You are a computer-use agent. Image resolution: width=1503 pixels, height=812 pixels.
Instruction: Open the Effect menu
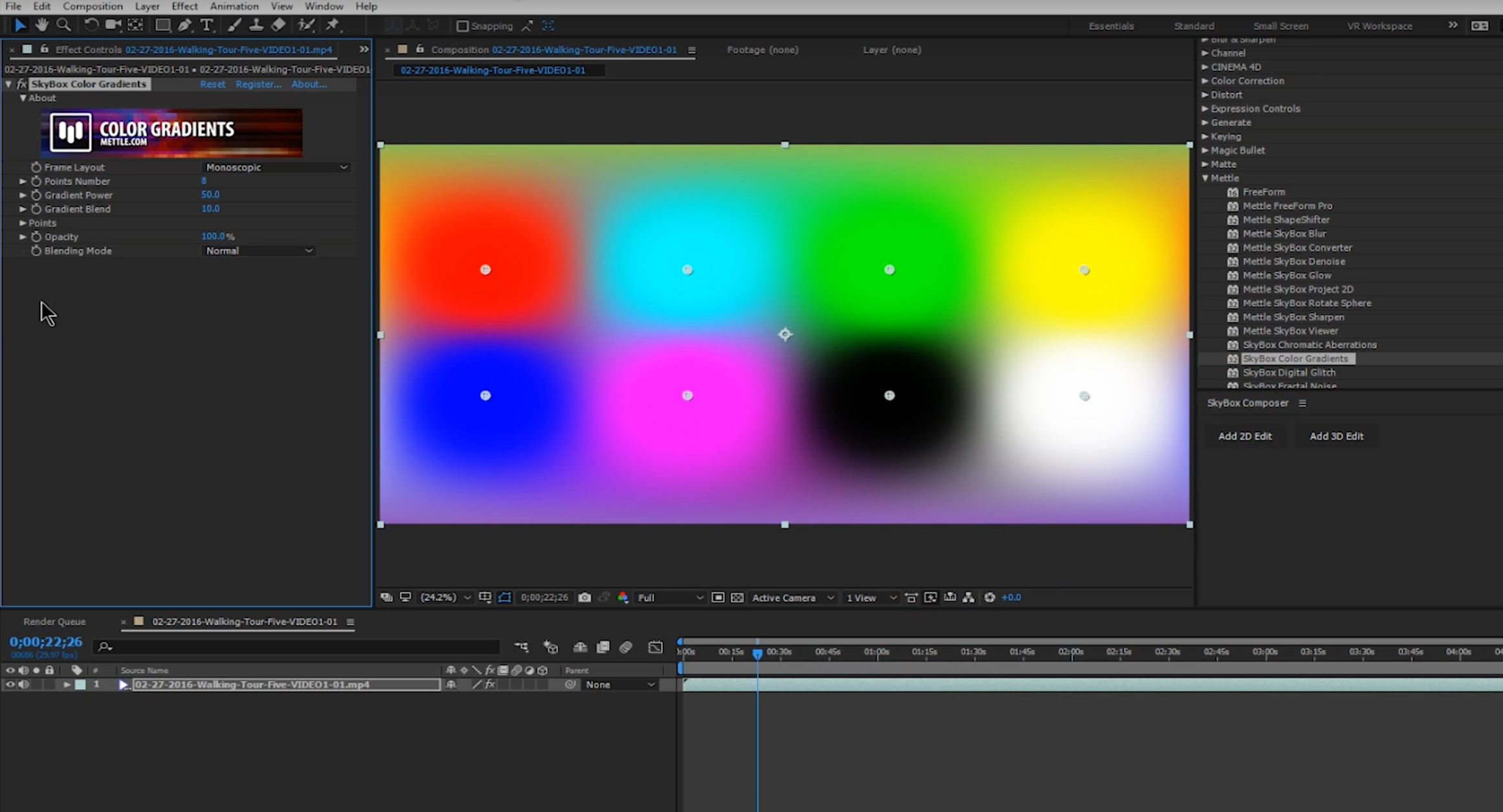pyautogui.click(x=184, y=6)
